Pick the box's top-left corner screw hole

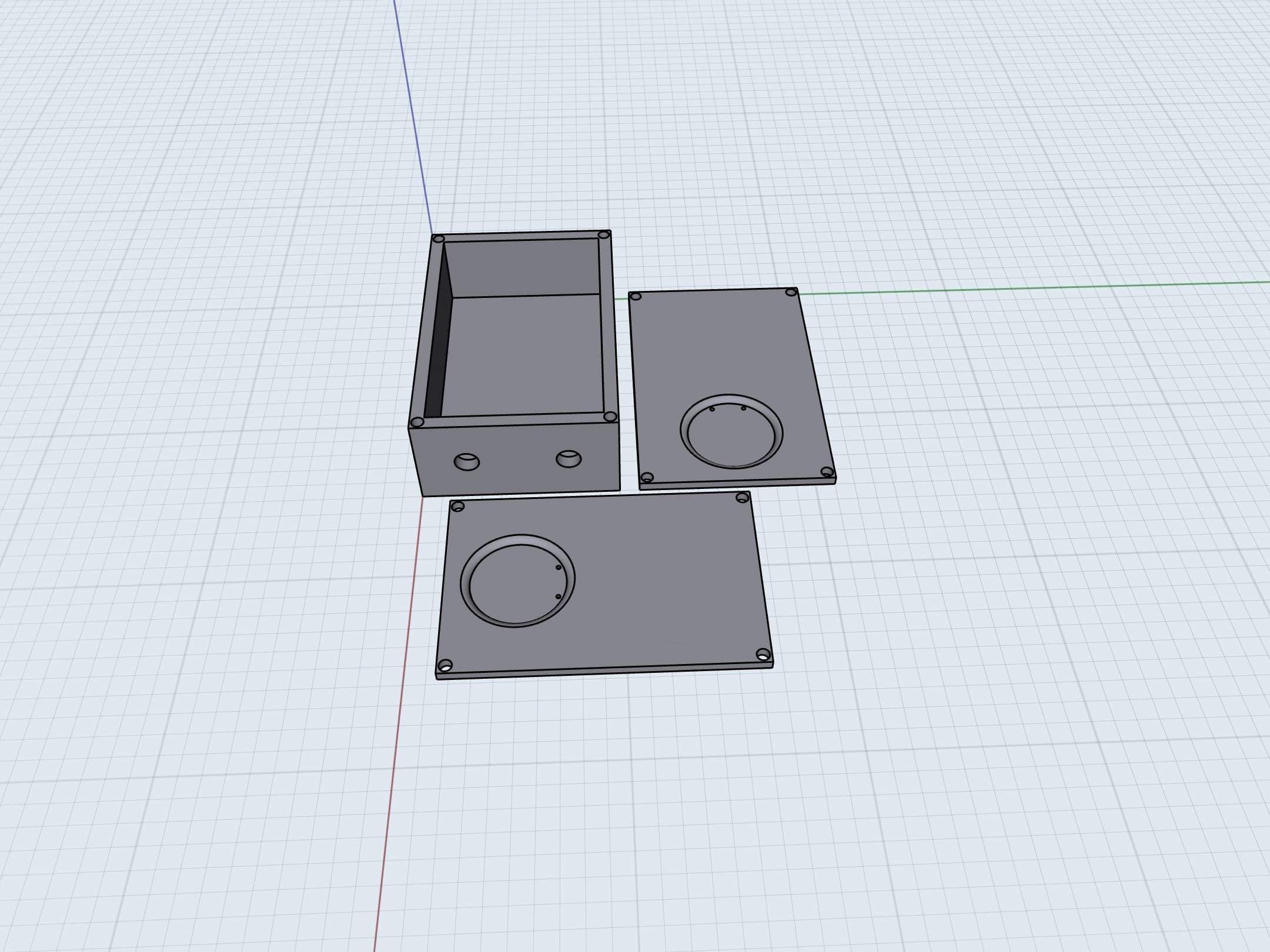438,239
